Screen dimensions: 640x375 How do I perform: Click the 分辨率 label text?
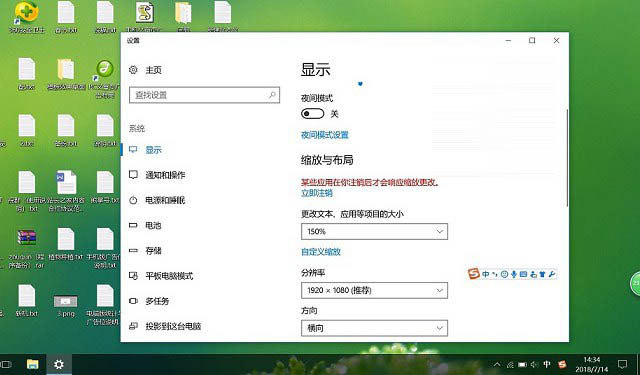tap(313, 273)
